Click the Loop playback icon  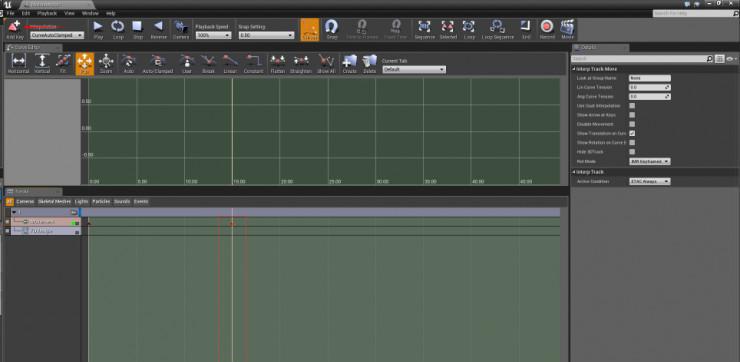[x=118, y=26]
